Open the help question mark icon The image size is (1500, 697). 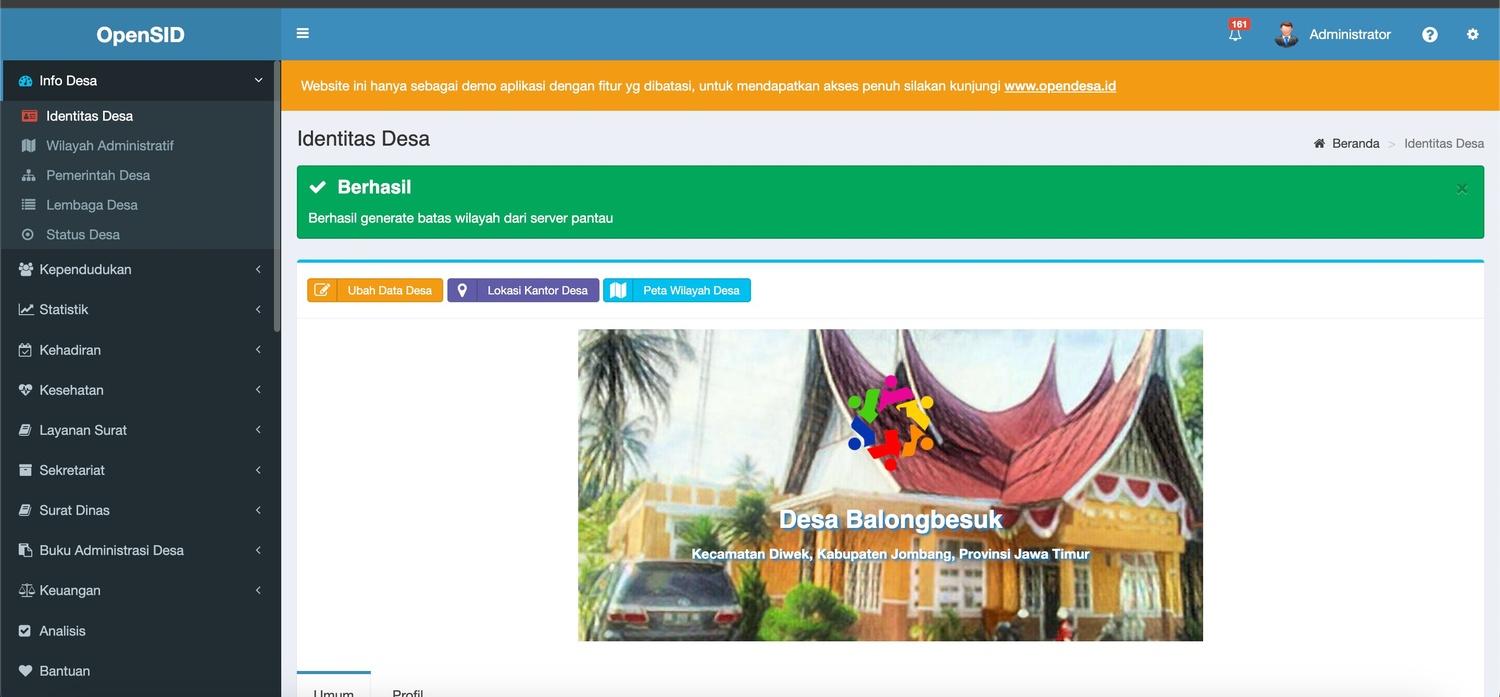[x=1430, y=34]
